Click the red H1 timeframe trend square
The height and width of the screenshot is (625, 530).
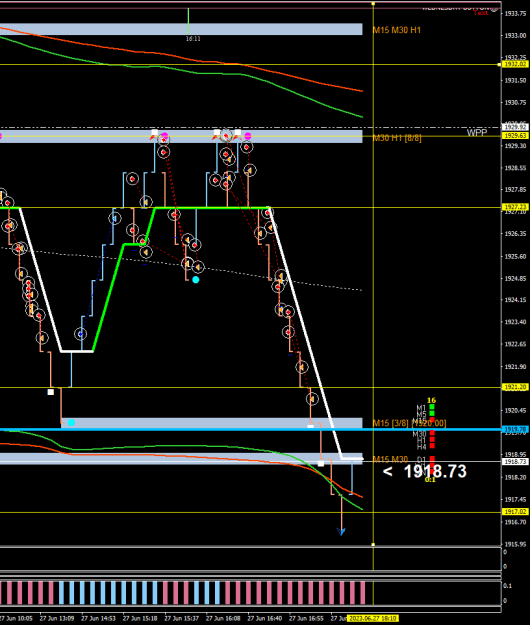click(x=432, y=440)
